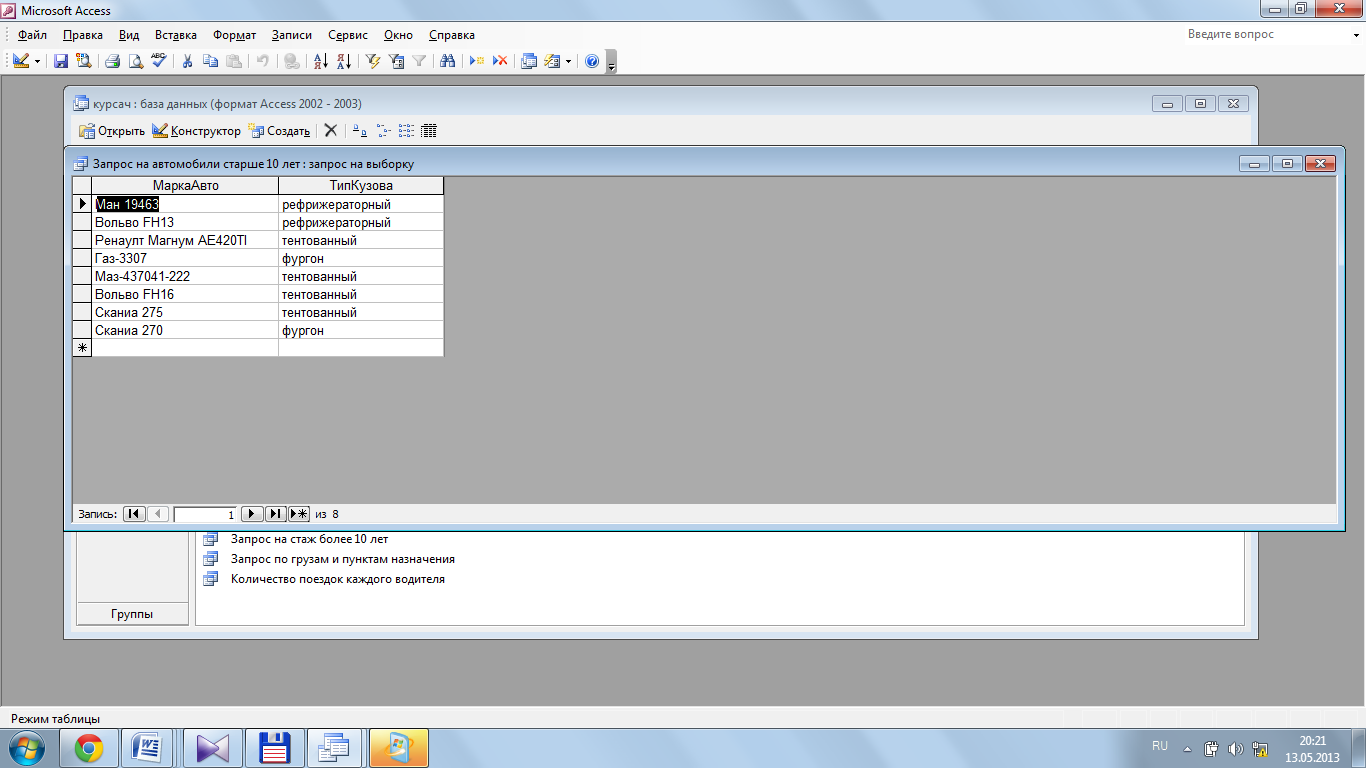Viewport: 1366px width, 768px height.
Task: Click the Delete Record toolbar icon
Action: [500, 61]
